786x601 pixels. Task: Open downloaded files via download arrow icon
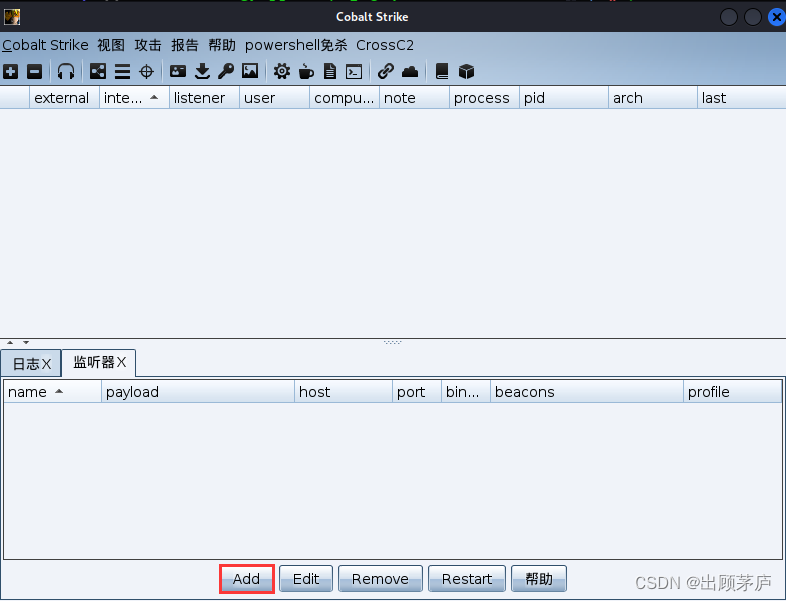[202, 72]
